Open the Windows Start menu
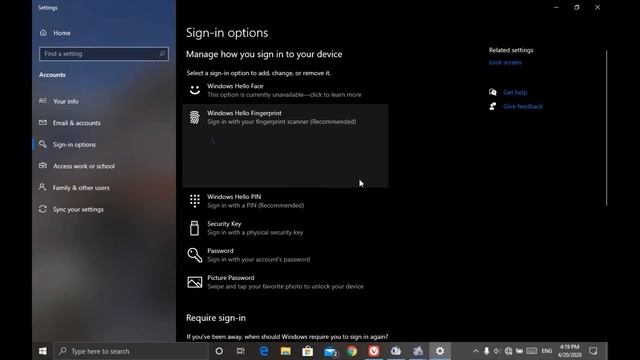Image resolution: width=640 pixels, height=360 pixels. [x=42, y=351]
